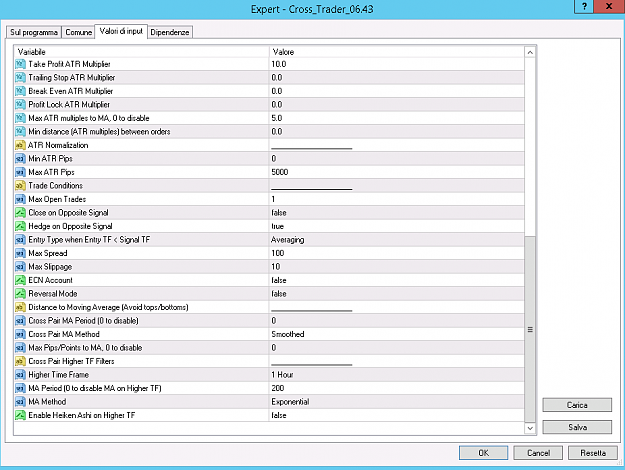
Task: Click the Trade Conditions string icon
Action: coord(20,186)
